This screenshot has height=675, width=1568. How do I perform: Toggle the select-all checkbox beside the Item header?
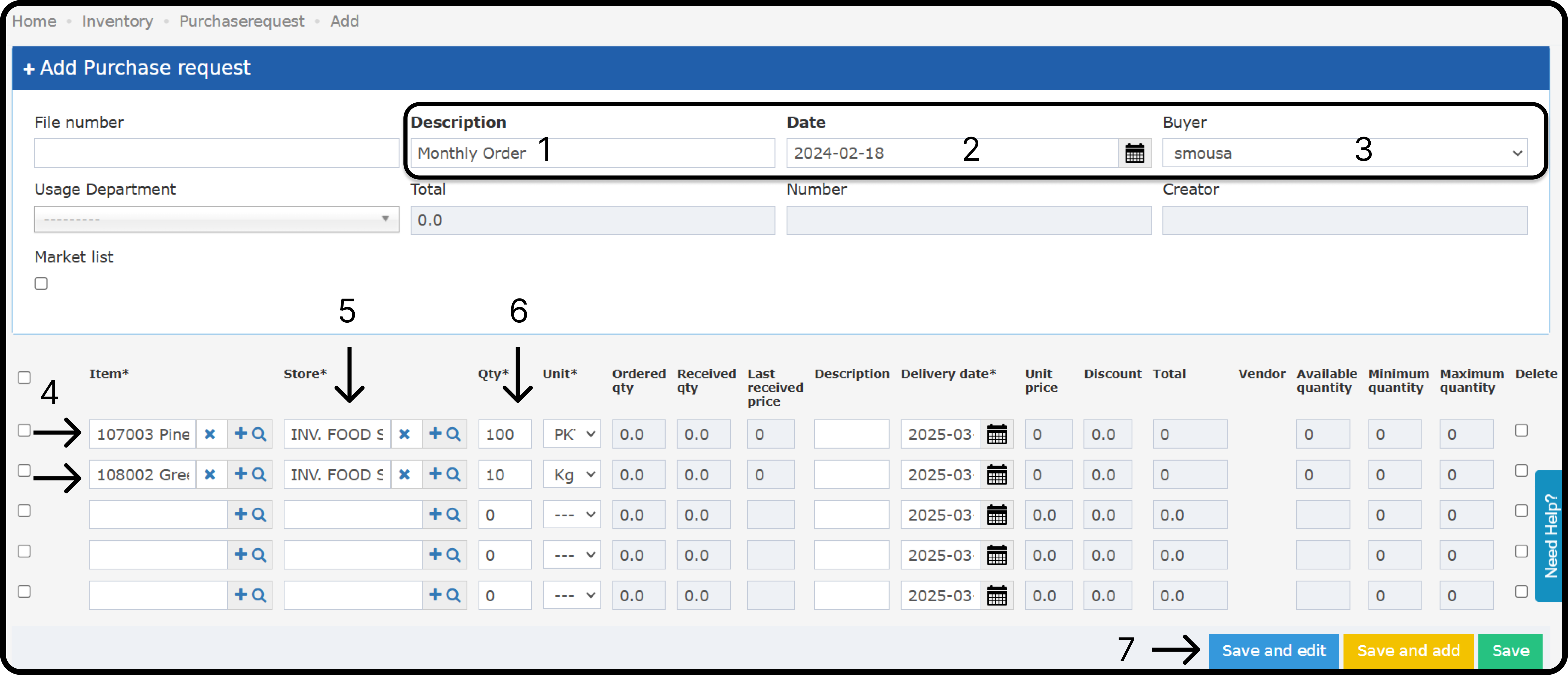pyautogui.click(x=24, y=378)
